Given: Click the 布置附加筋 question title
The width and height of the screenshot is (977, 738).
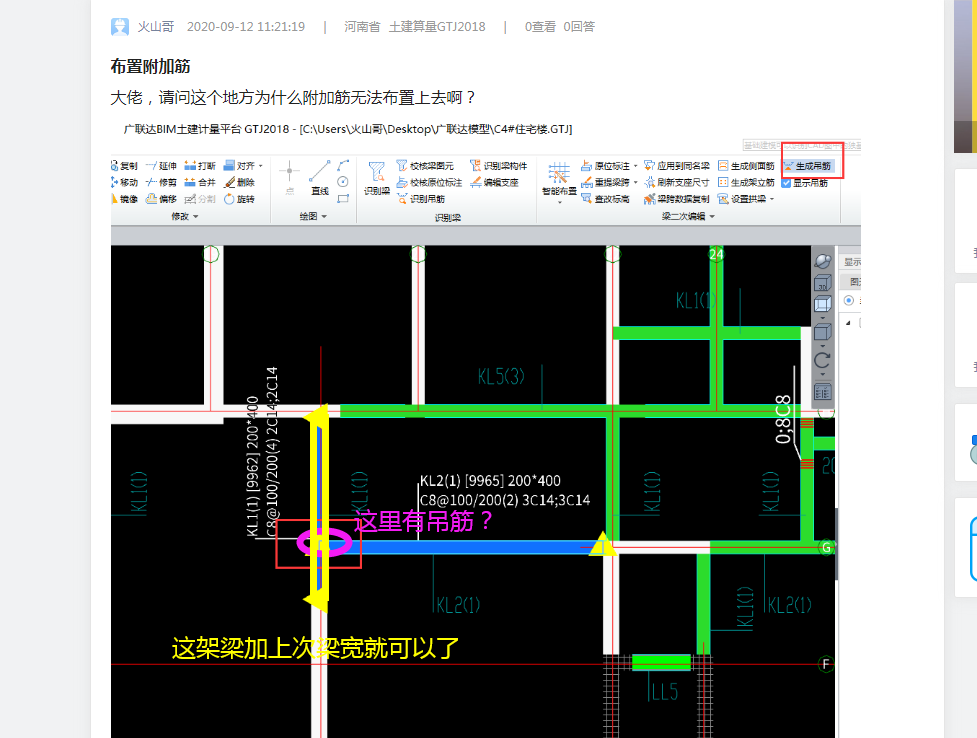Looking at the screenshot, I should [150, 66].
